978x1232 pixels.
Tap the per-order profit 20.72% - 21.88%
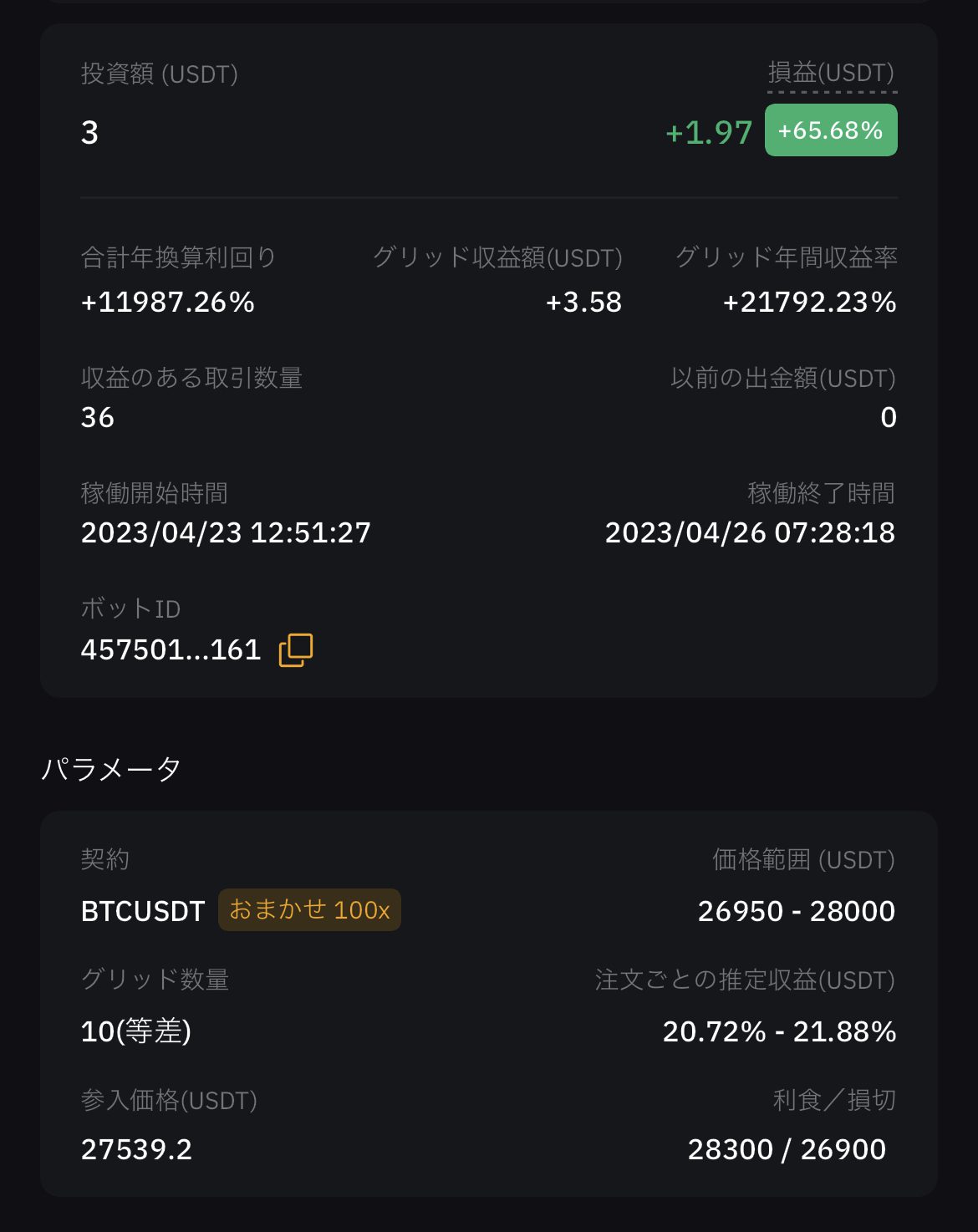pyautogui.click(x=779, y=1031)
